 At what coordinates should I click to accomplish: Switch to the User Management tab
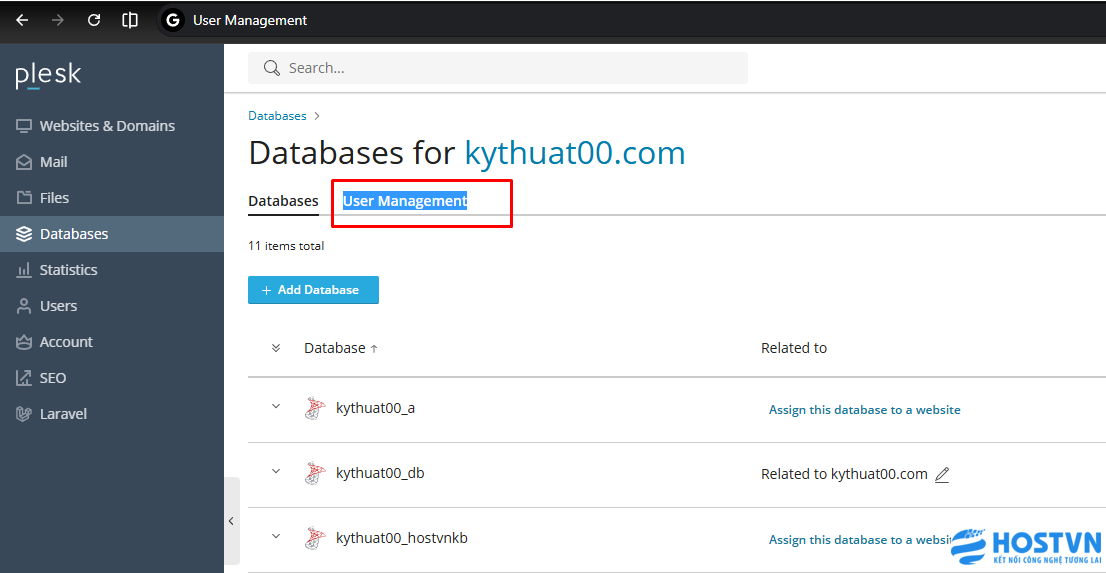click(x=405, y=201)
